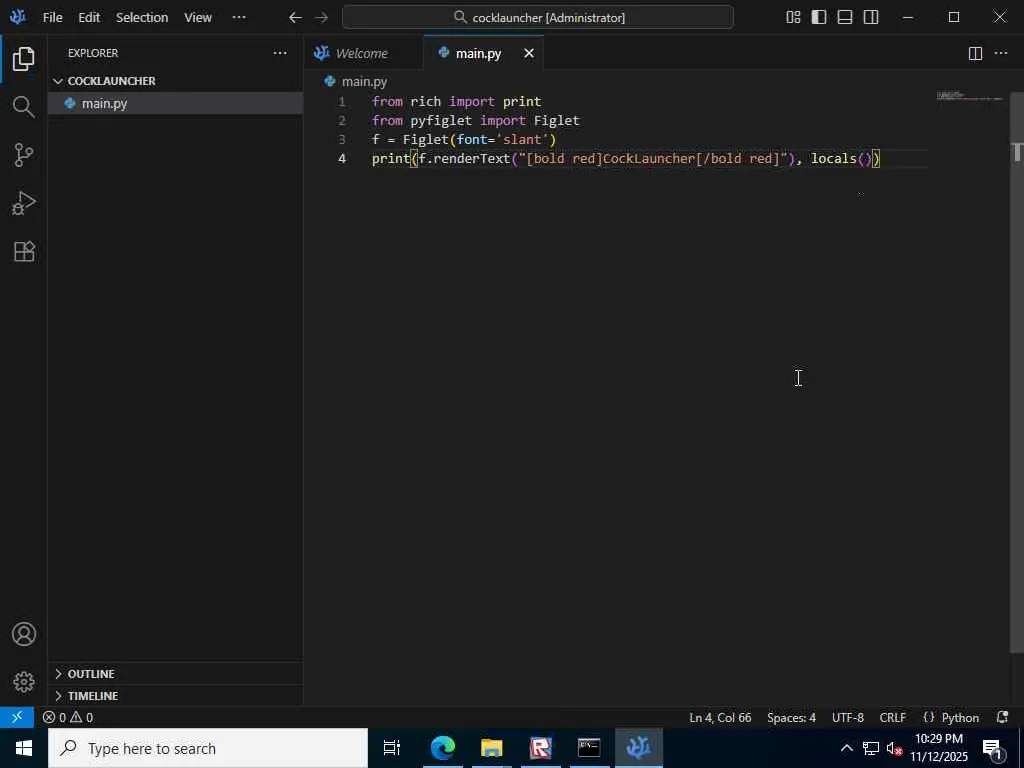Open the remote window indicator
This screenshot has height=768, width=1024.
point(17,717)
